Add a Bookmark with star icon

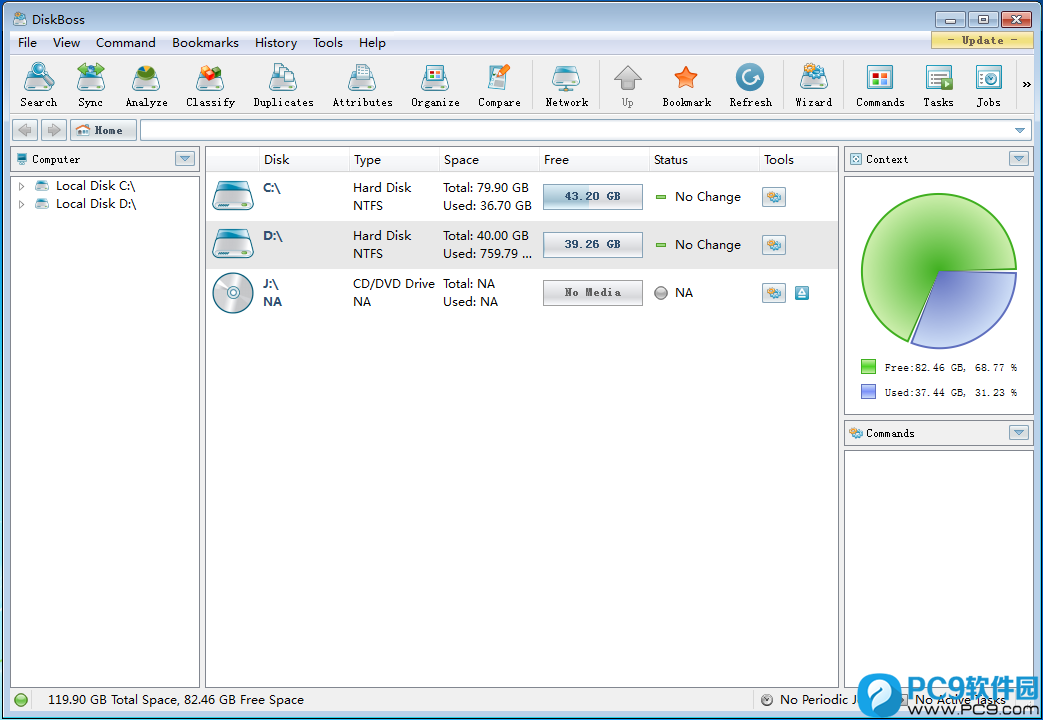[686, 85]
